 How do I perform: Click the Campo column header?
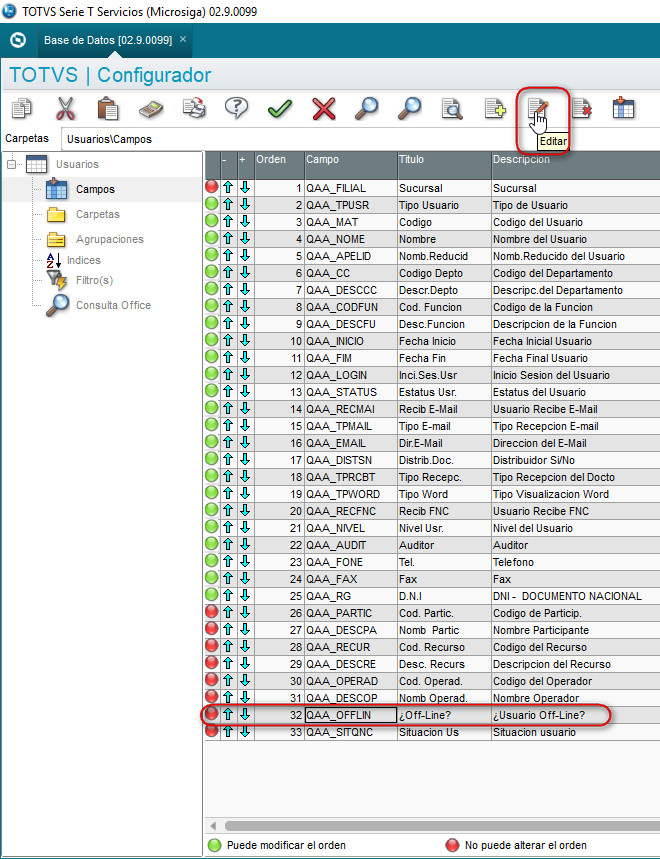click(351, 165)
